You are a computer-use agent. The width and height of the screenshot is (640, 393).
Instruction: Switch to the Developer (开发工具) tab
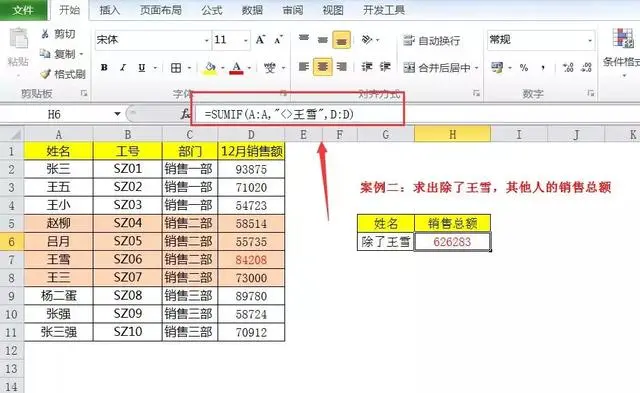[x=384, y=10]
